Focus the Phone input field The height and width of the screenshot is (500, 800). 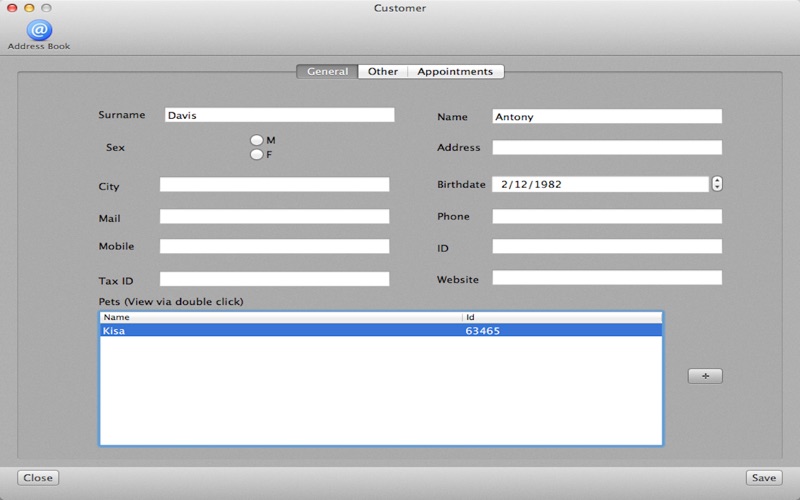(x=607, y=216)
